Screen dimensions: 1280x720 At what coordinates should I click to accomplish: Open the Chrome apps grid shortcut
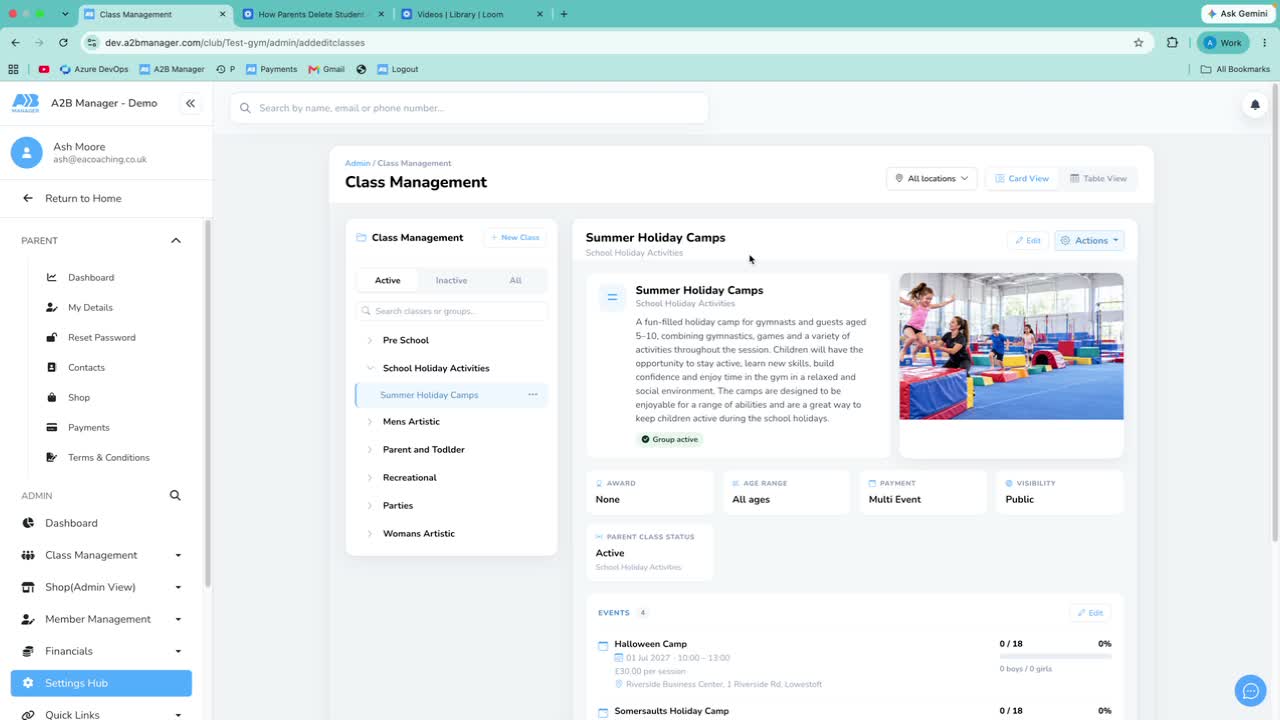(x=13, y=69)
